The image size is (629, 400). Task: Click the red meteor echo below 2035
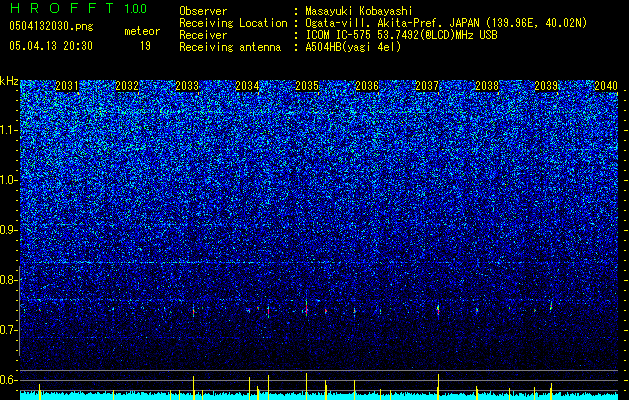tap(306, 309)
